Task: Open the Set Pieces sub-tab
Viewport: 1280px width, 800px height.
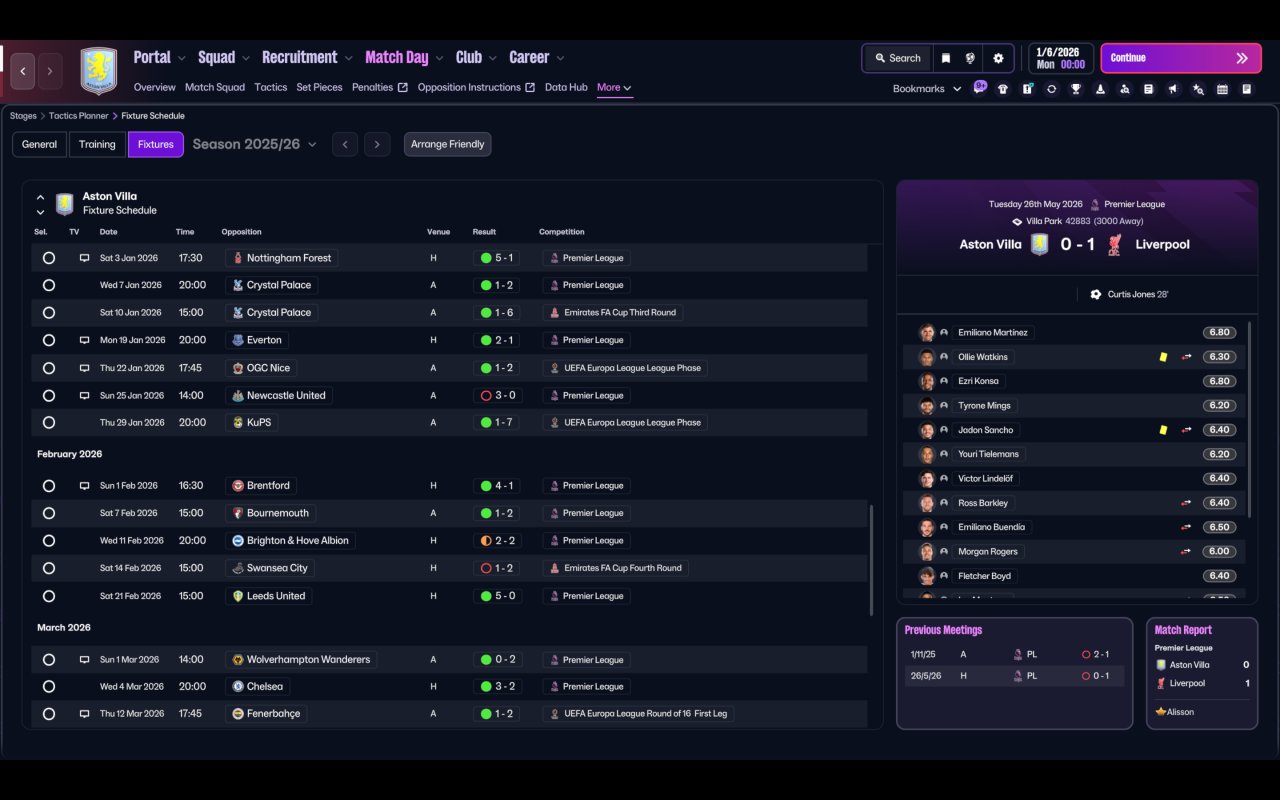Action: coord(319,88)
